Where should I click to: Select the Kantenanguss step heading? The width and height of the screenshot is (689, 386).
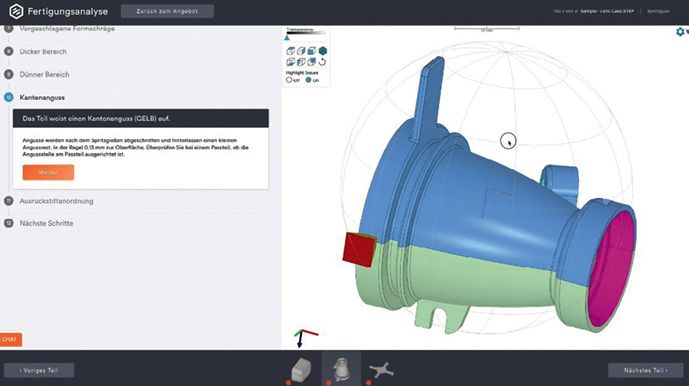pos(42,98)
